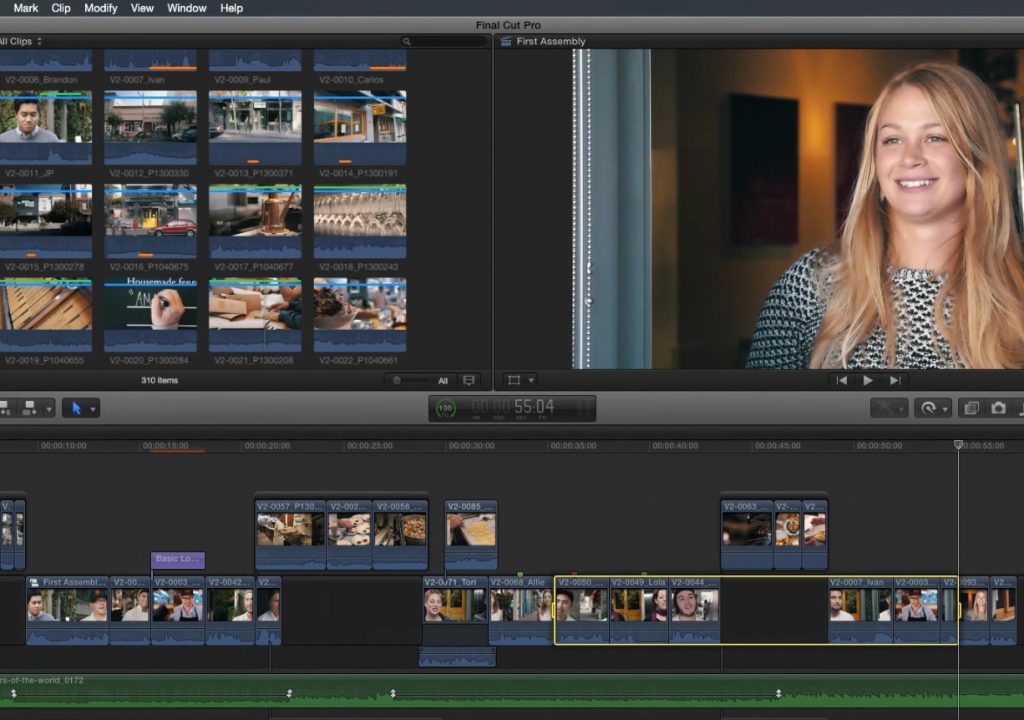Image resolution: width=1024 pixels, height=720 pixels.
Task: Open the tool selection dropdown arrow
Action: tap(93, 410)
